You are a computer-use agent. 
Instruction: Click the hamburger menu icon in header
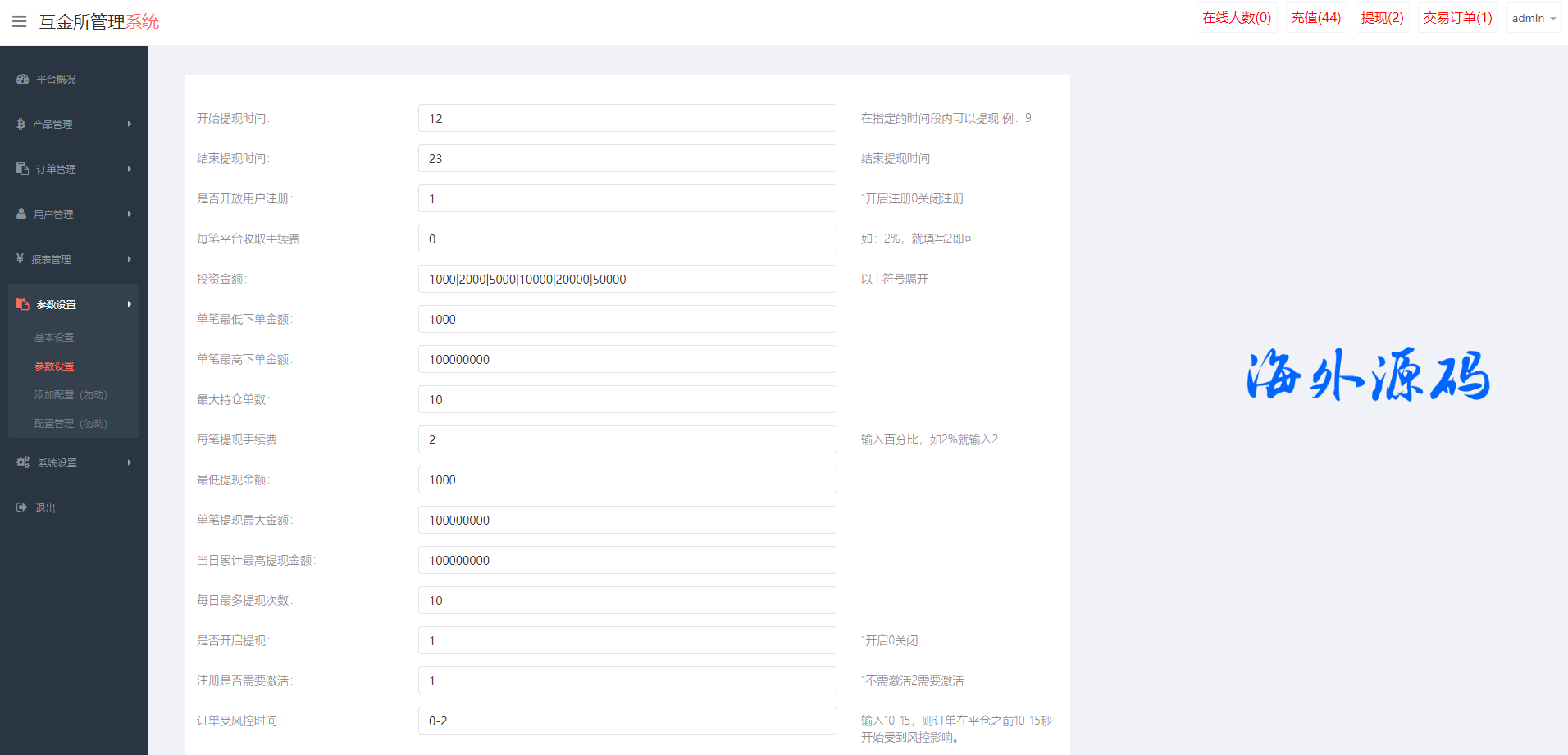coord(20,21)
